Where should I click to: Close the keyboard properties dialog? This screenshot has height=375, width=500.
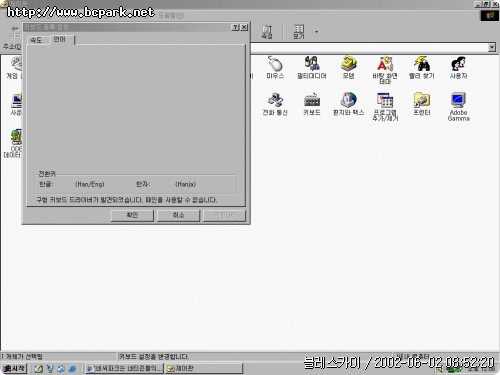point(244,27)
